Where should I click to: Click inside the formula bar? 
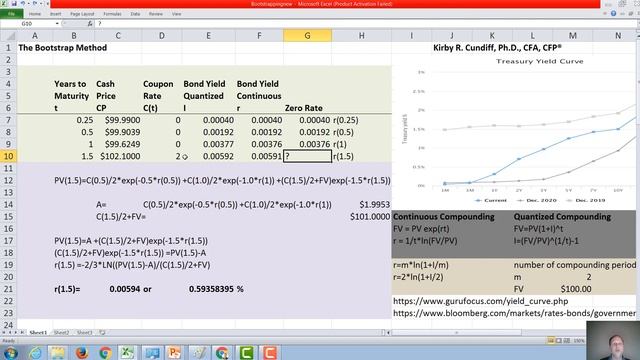[365, 24]
